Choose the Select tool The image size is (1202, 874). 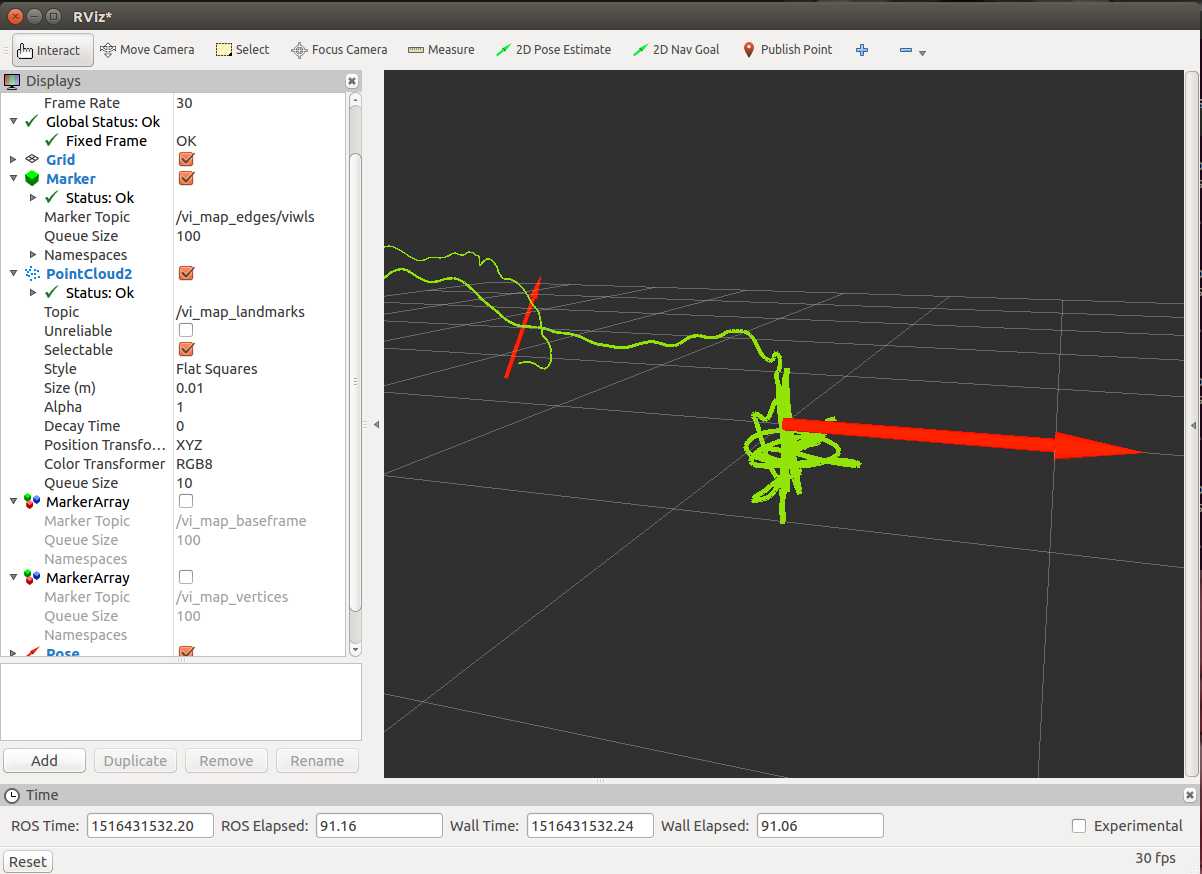point(242,50)
